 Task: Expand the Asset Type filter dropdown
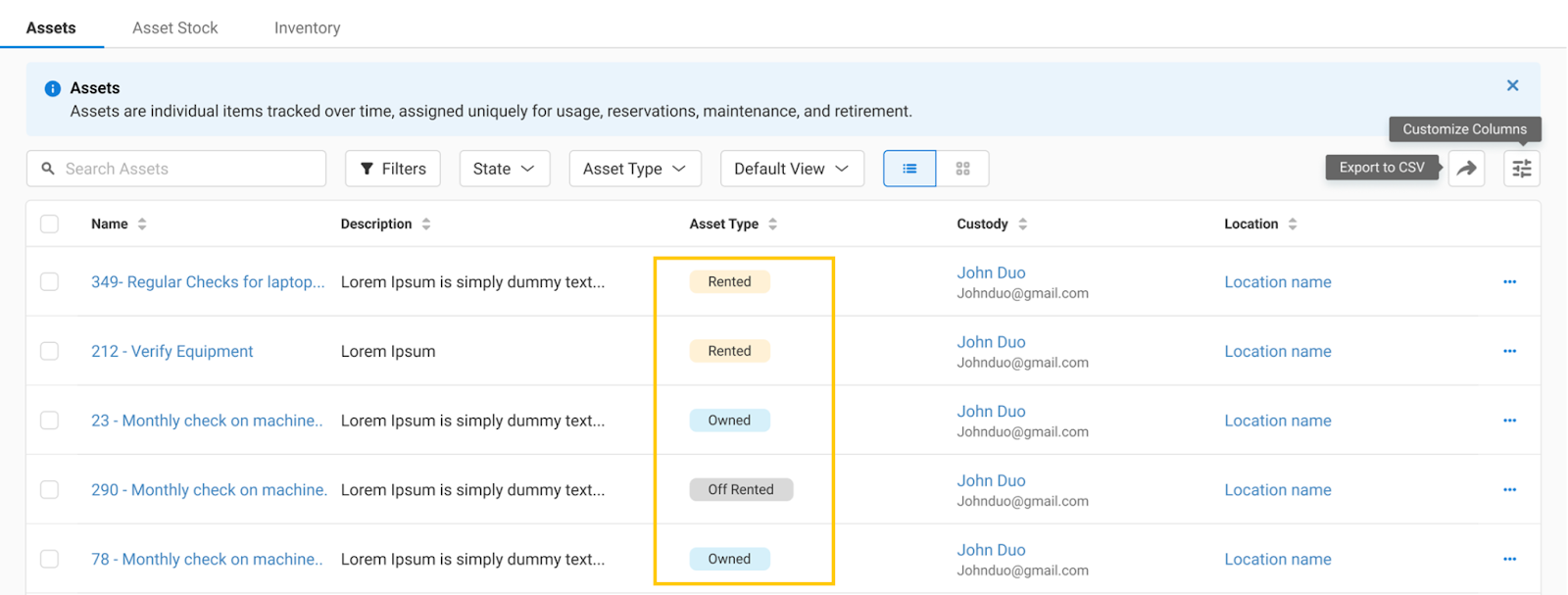635,169
